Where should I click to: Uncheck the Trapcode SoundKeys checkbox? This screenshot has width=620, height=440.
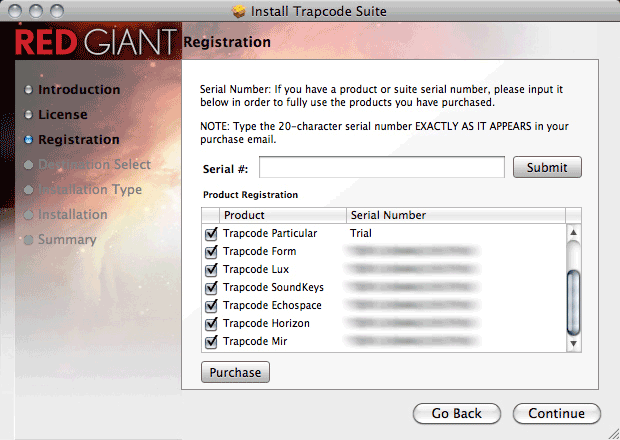[x=211, y=287]
